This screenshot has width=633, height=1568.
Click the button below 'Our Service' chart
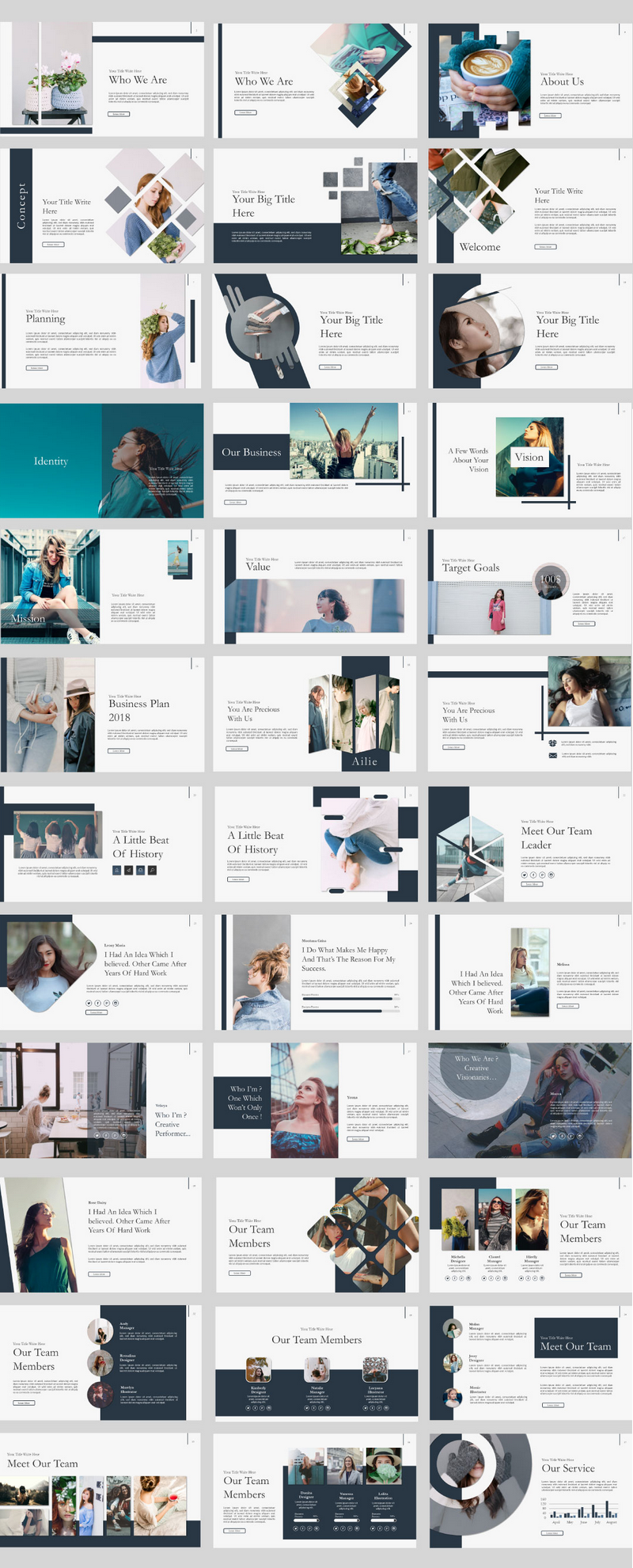point(552,1533)
